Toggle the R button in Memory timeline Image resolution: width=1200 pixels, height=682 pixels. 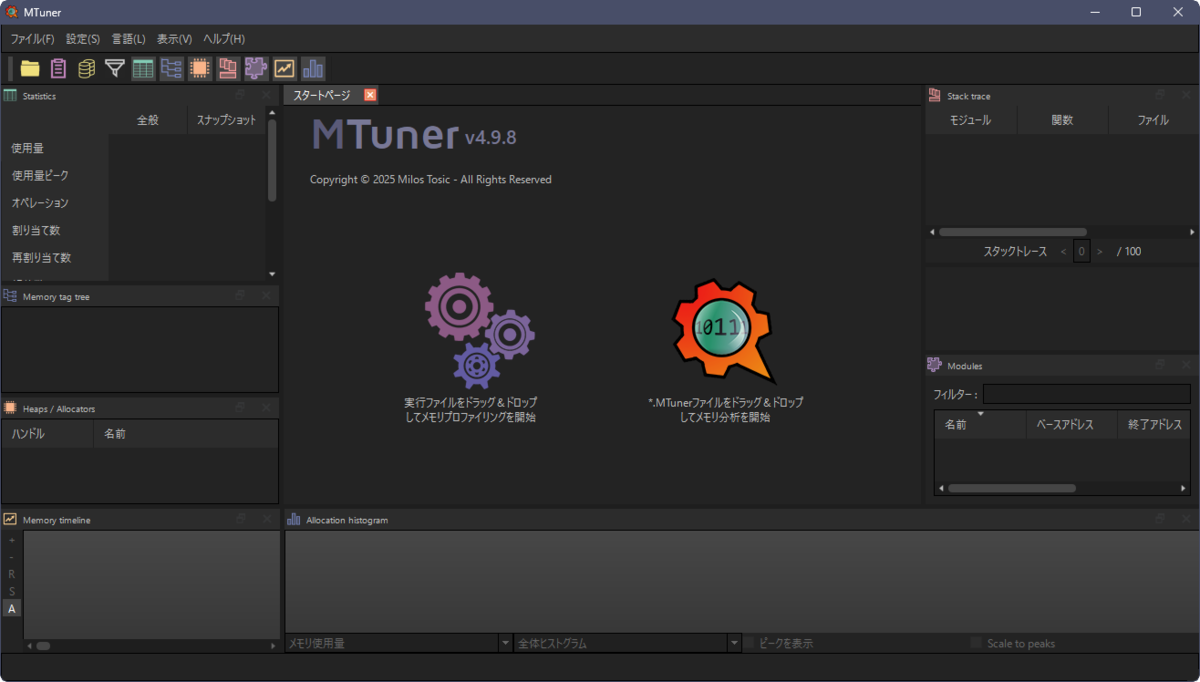coord(12,574)
